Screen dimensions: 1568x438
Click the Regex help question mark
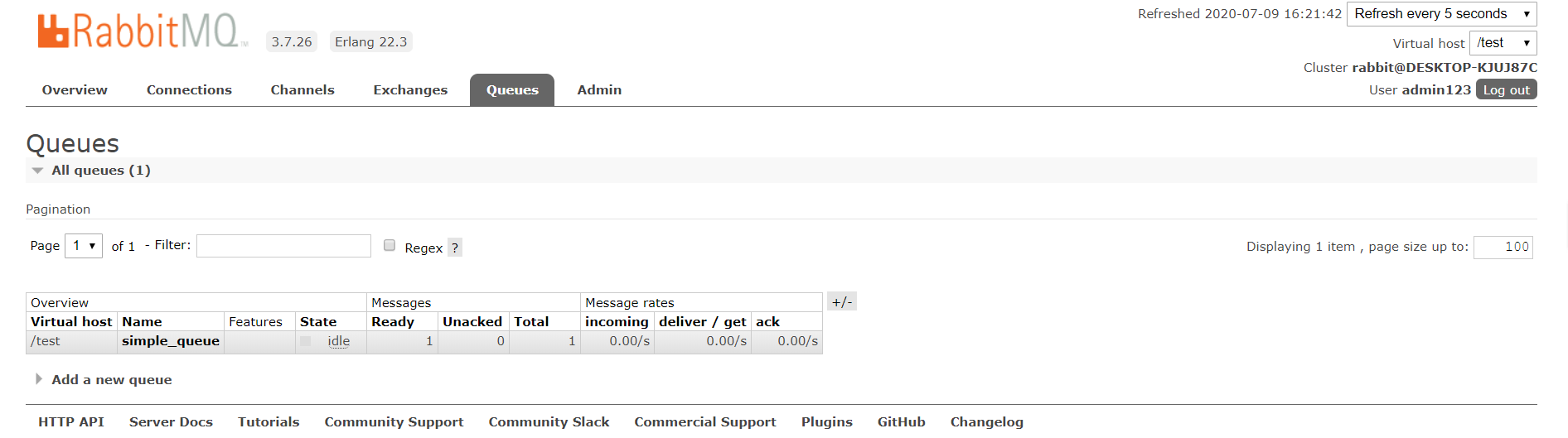point(455,248)
